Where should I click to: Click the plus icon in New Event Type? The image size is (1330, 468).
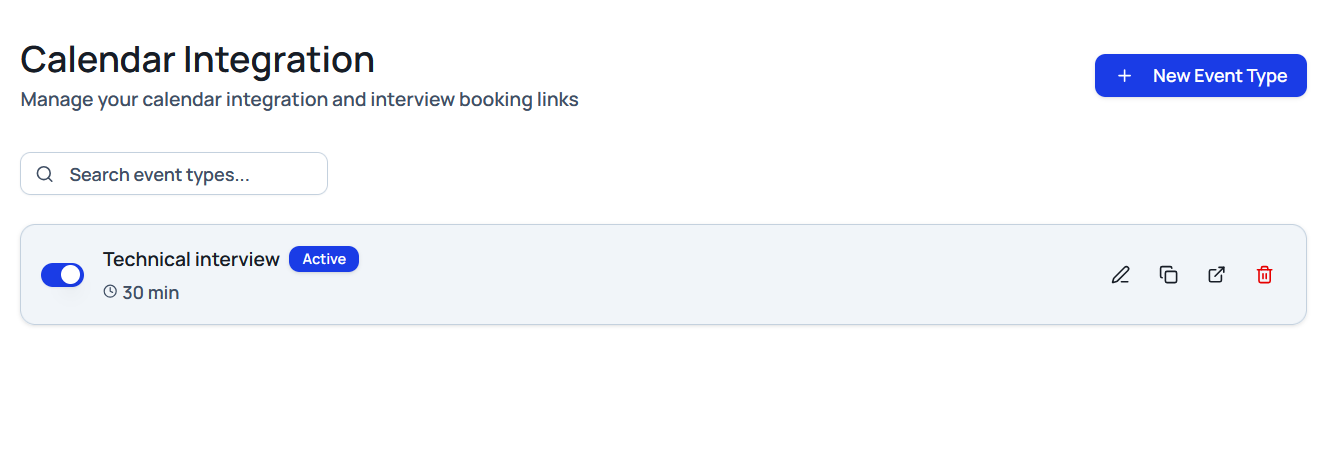coord(1124,76)
